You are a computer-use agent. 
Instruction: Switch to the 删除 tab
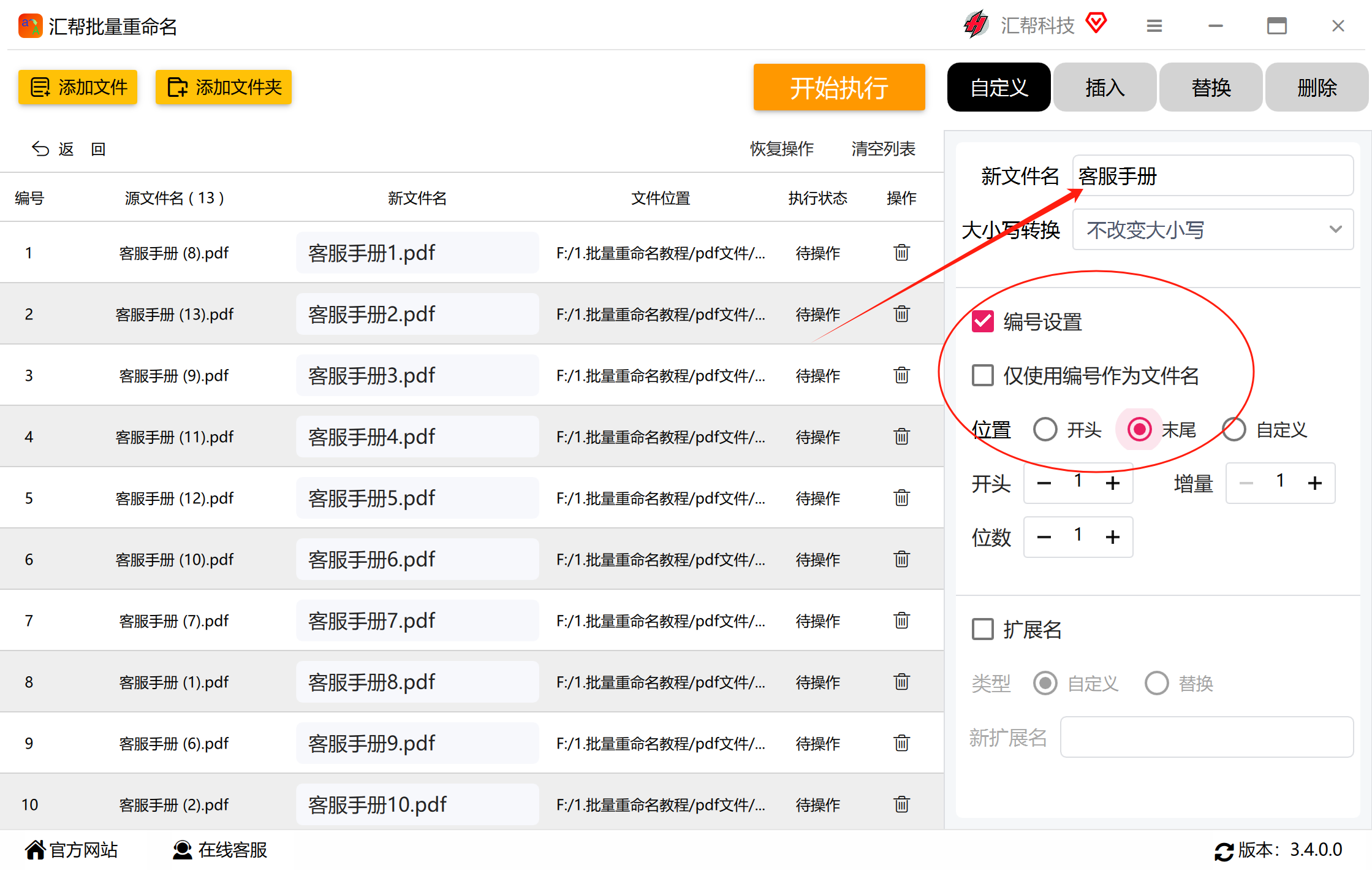click(1317, 87)
